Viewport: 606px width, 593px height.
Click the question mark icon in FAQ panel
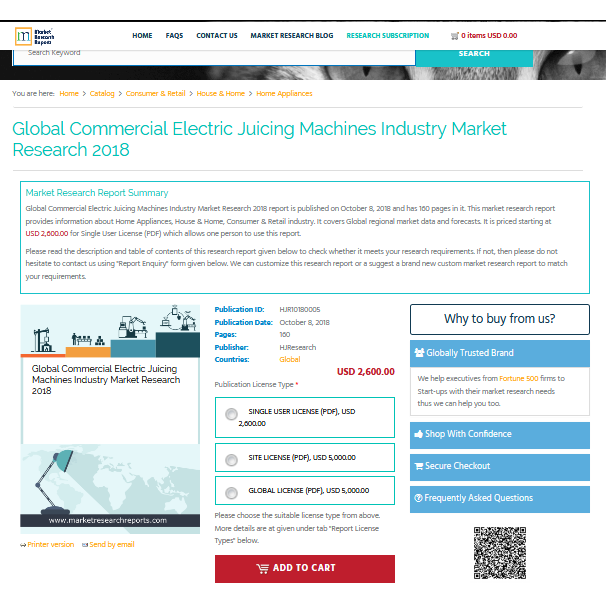click(418, 498)
